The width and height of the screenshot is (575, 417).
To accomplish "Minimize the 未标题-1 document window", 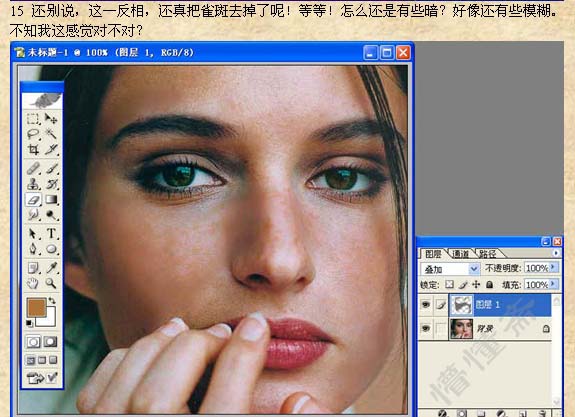I will 370,53.
